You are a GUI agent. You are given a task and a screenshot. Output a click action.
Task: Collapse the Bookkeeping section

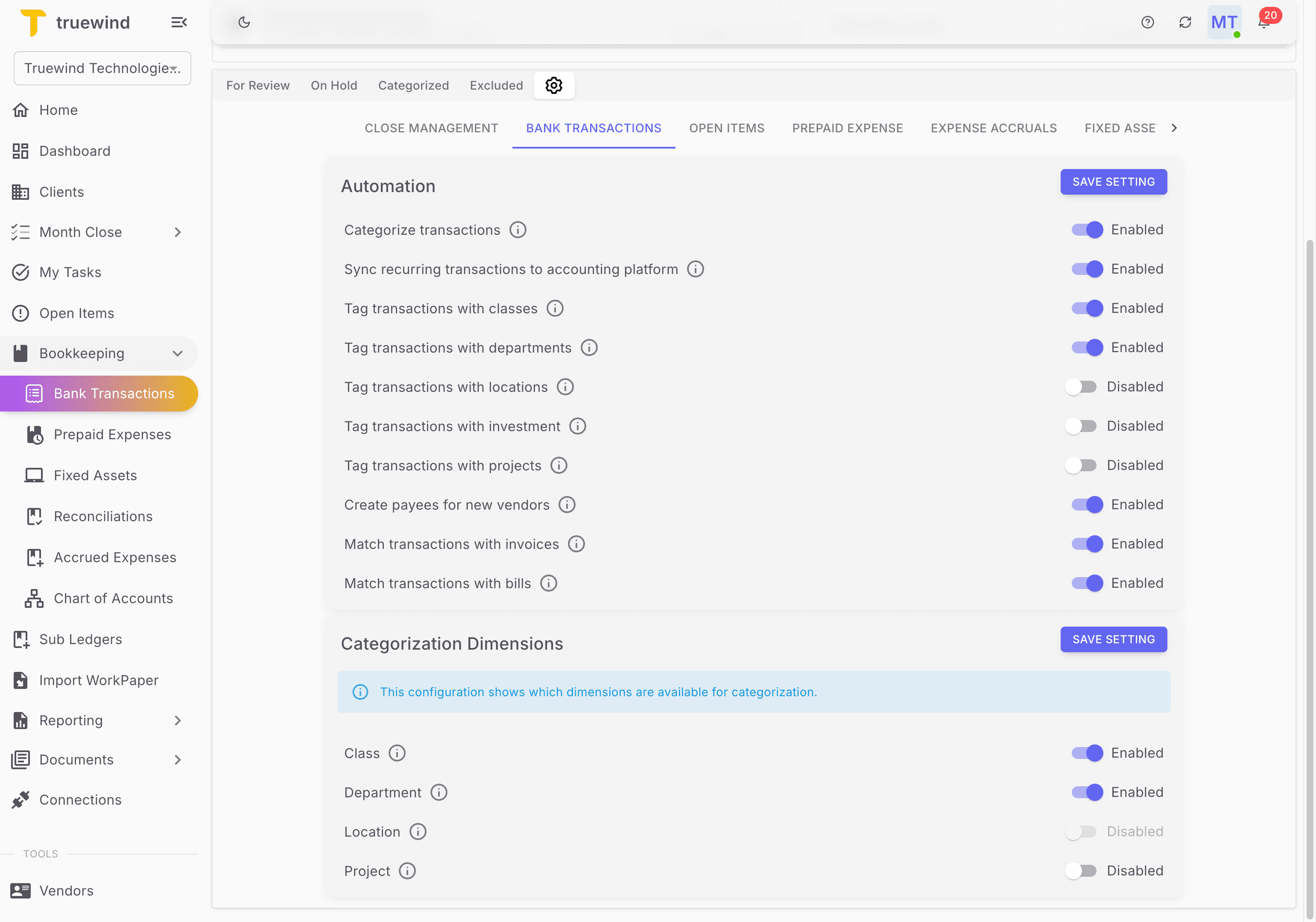pos(177,353)
